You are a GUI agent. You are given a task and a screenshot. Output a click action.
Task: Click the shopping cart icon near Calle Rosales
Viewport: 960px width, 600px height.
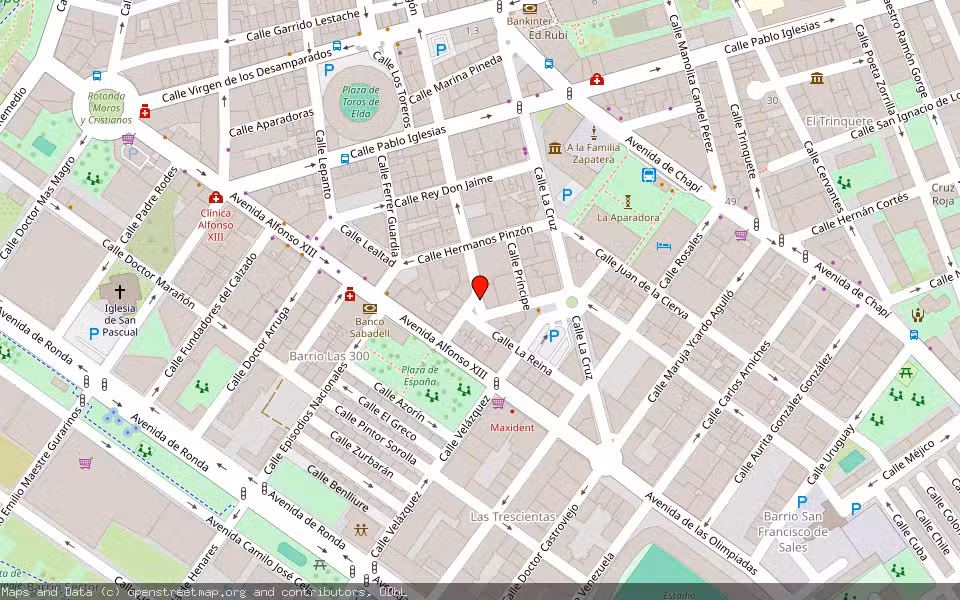pos(740,232)
